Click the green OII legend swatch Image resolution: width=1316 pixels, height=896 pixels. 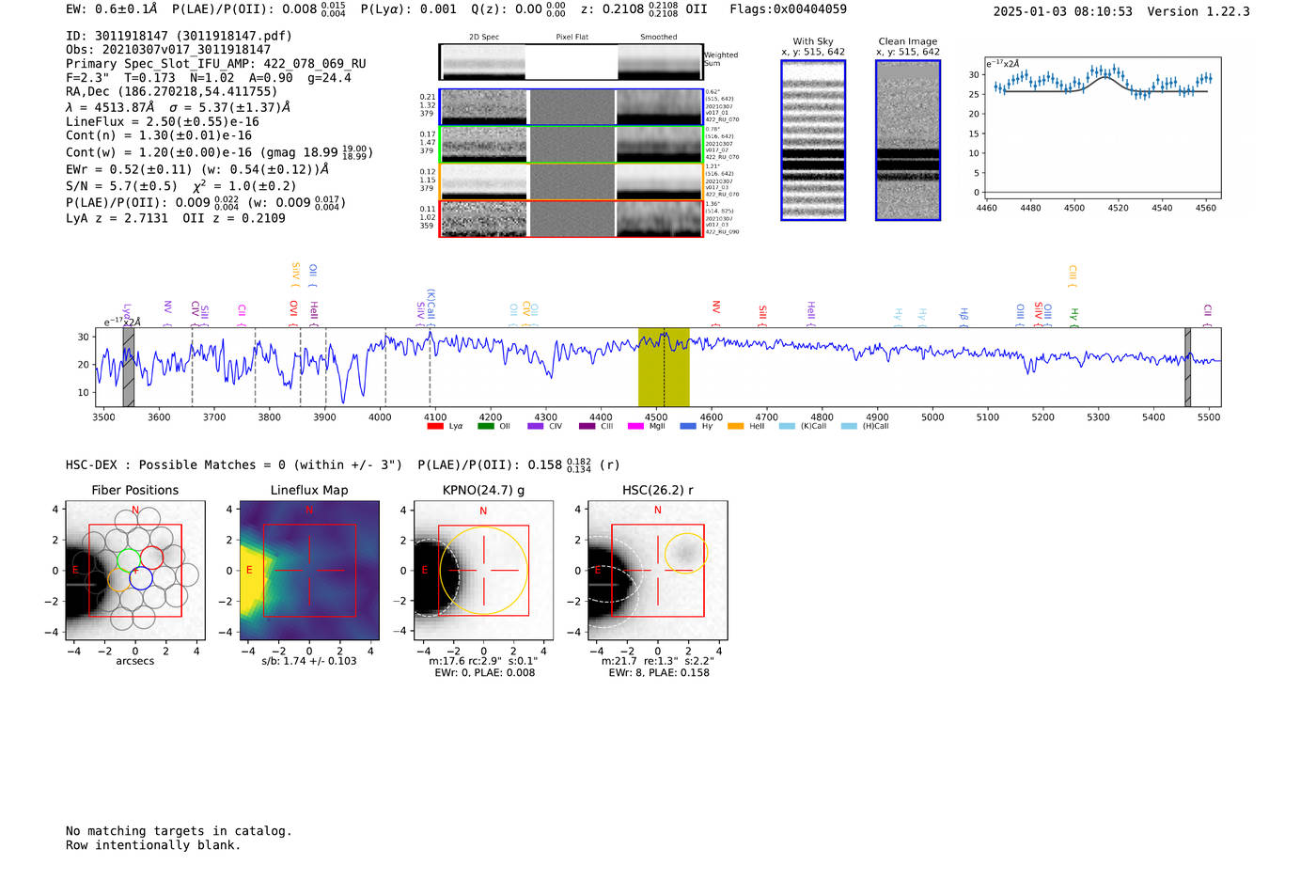click(485, 426)
